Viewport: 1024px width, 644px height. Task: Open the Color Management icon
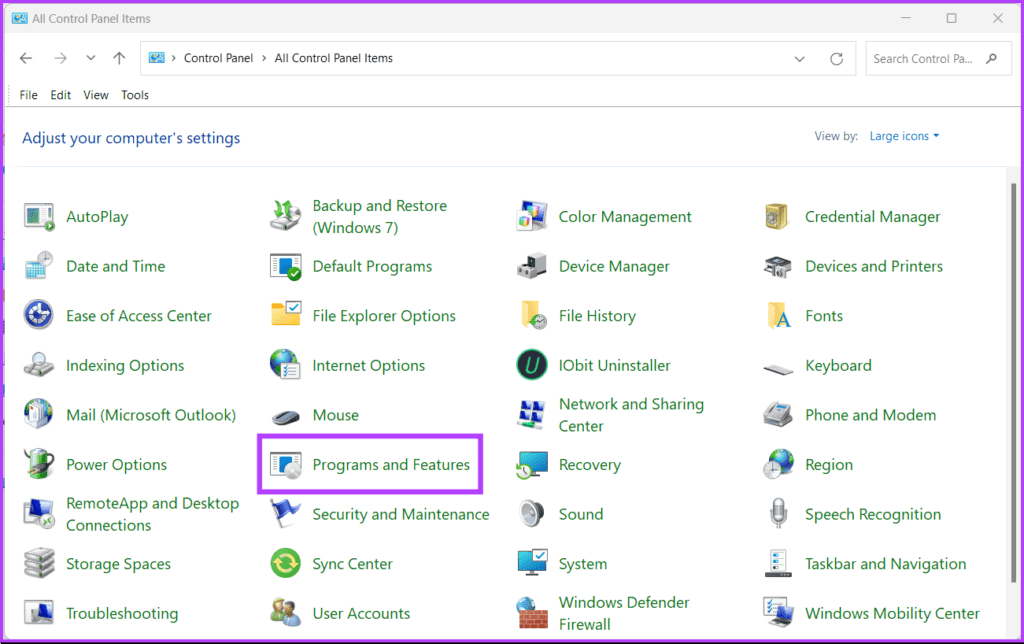point(532,217)
